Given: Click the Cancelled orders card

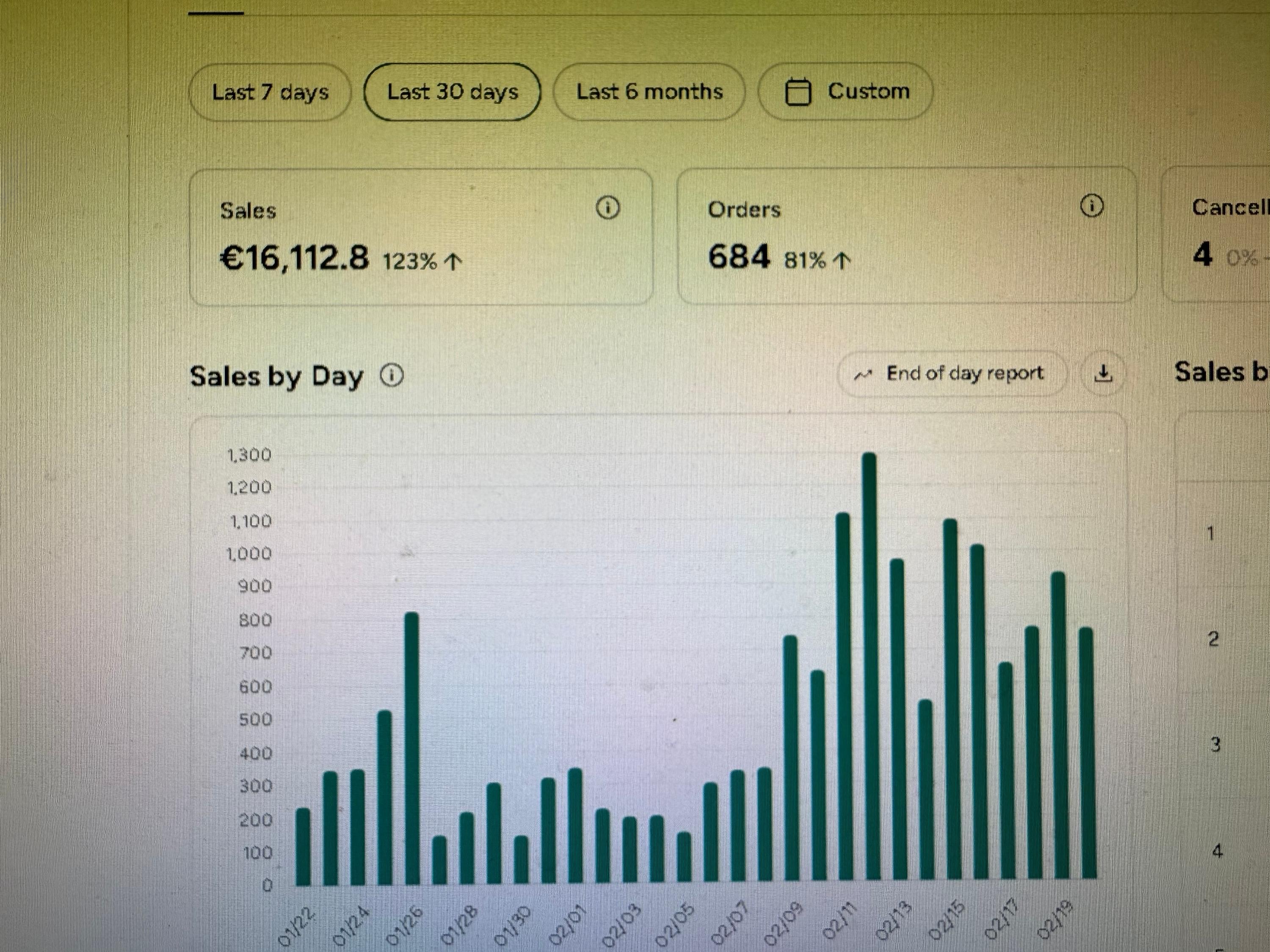Looking at the screenshot, I should 1217,235.
